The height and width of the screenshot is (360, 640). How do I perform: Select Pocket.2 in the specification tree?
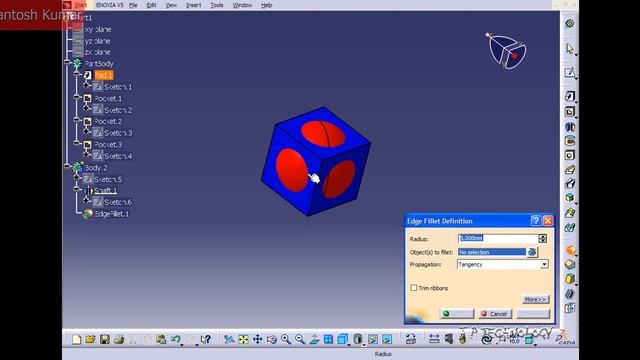click(108, 121)
